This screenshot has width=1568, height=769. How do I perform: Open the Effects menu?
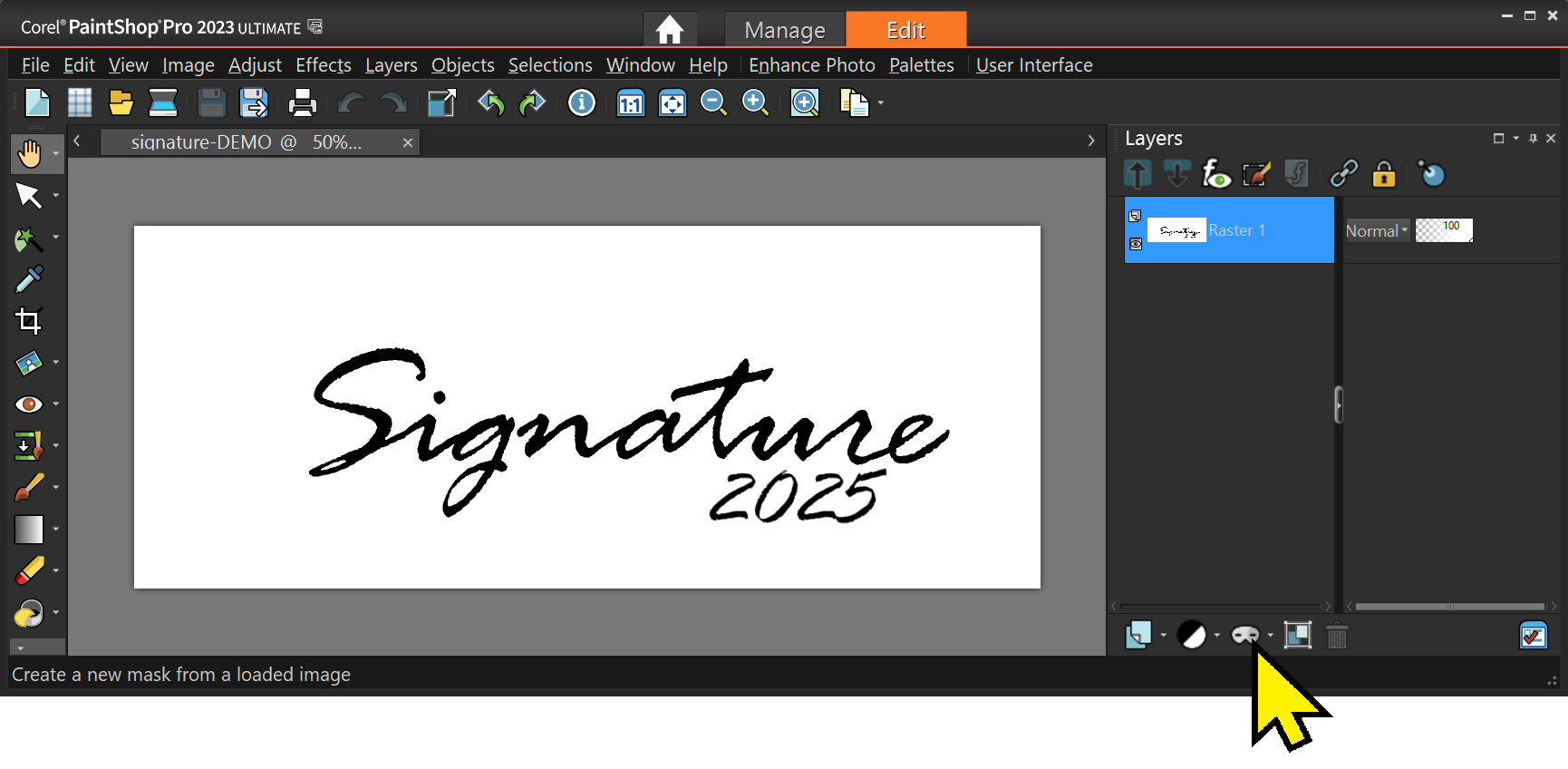[323, 65]
